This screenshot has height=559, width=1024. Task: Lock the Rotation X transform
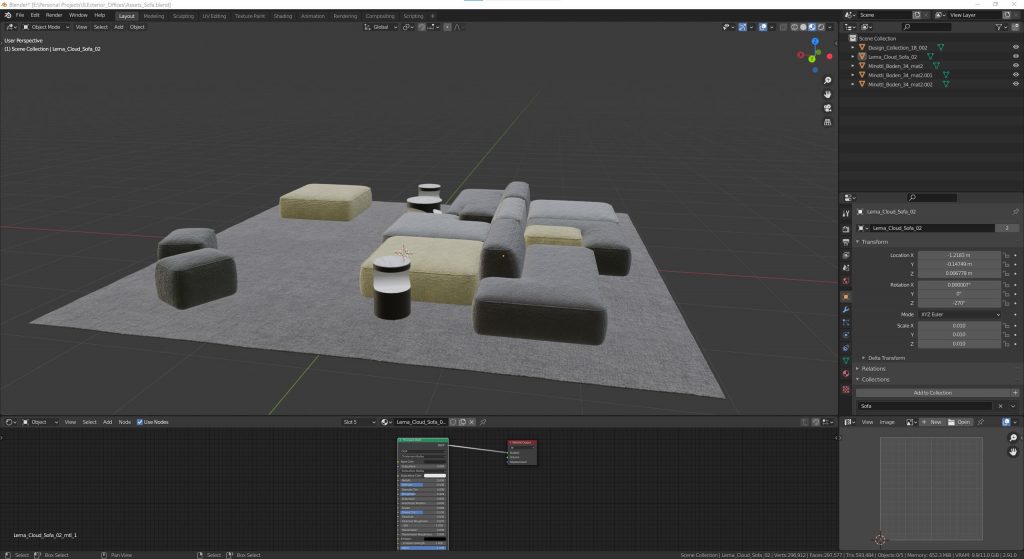pos(1006,285)
